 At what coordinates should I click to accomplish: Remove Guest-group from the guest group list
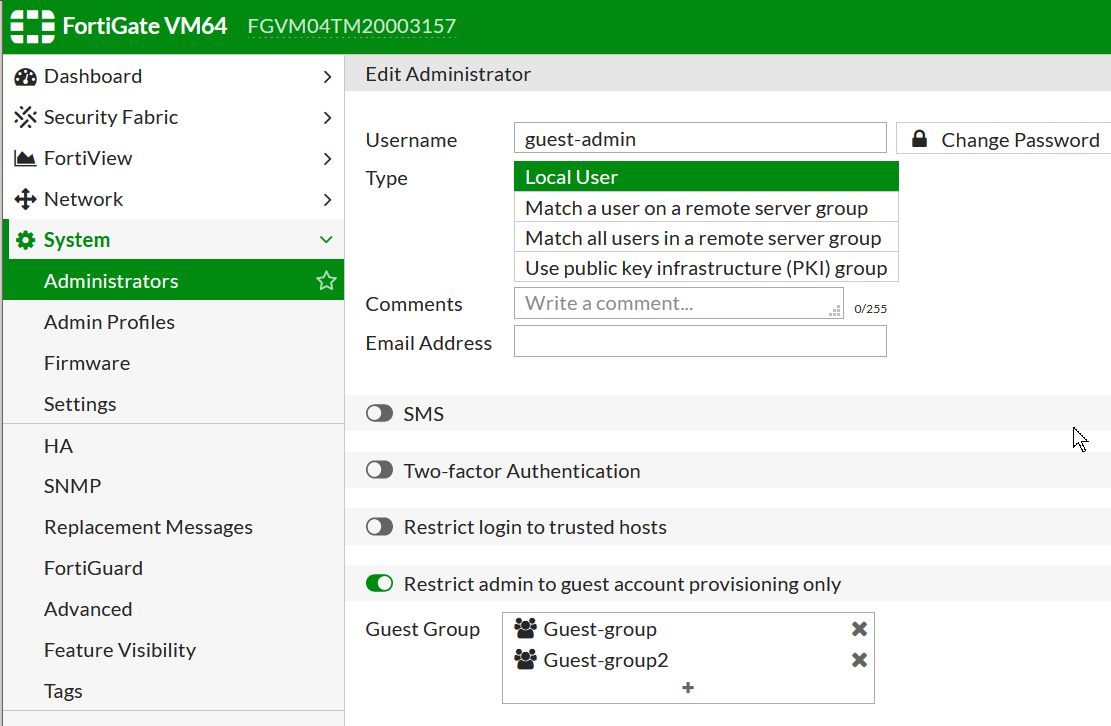tap(859, 629)
